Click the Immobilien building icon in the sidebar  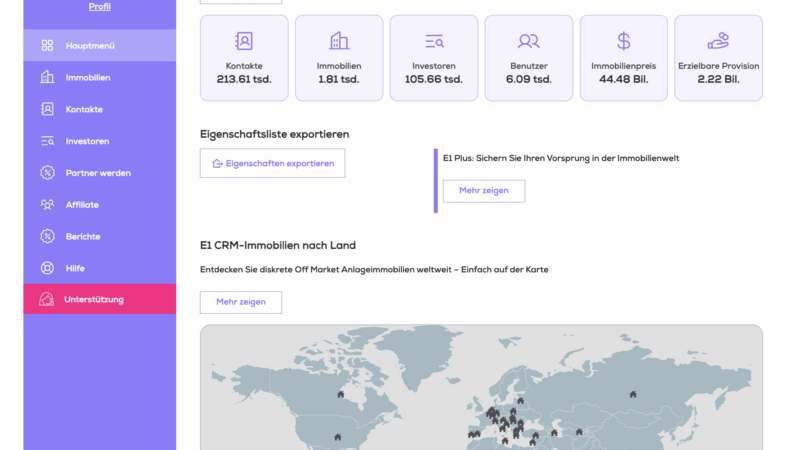pyautogui.click(x=47, y=77)
